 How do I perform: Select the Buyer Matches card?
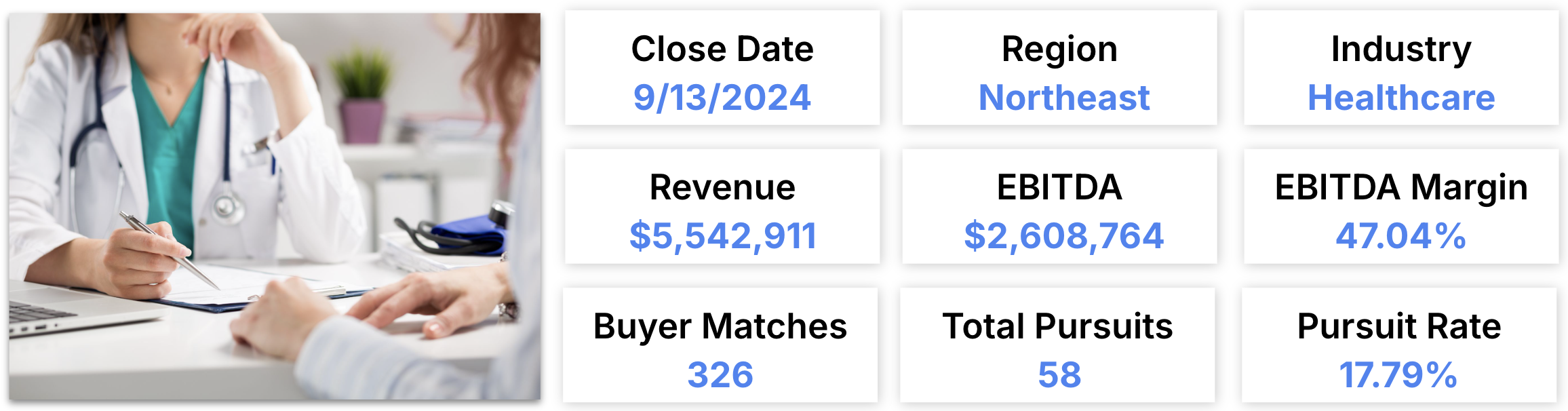coord(720,345)
